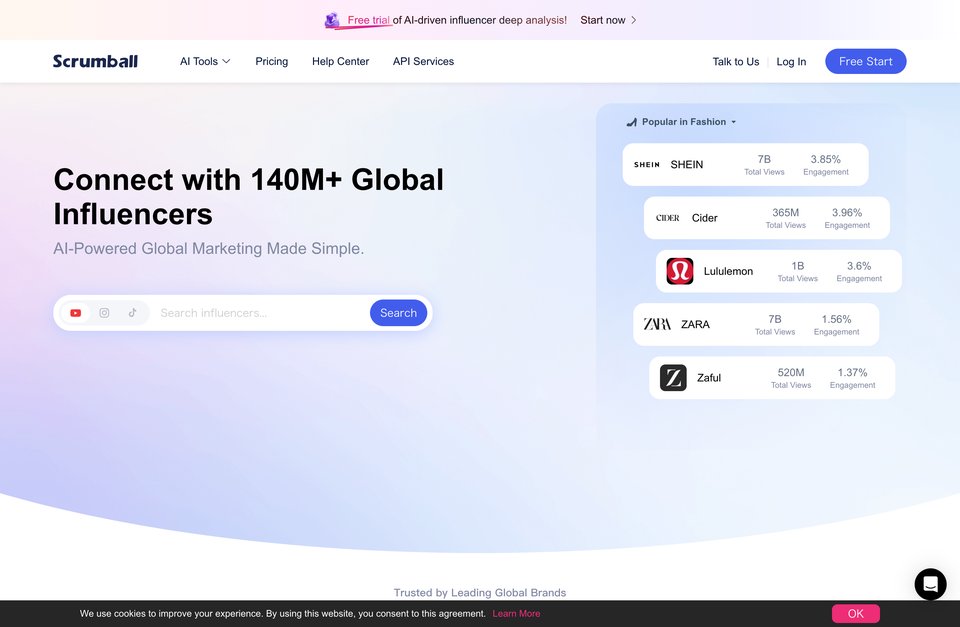
Task: Click the Free Start button
Action: coord(865,61)
